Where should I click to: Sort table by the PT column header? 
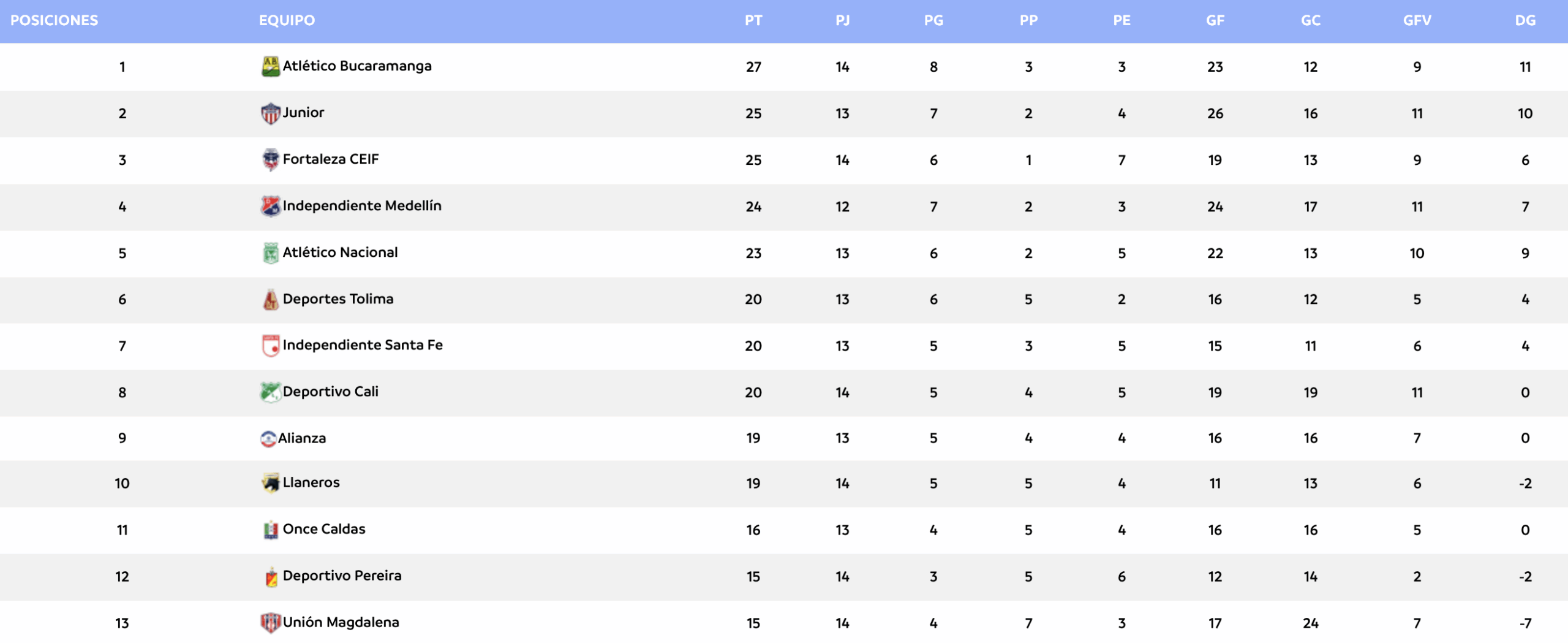(753, 20)
